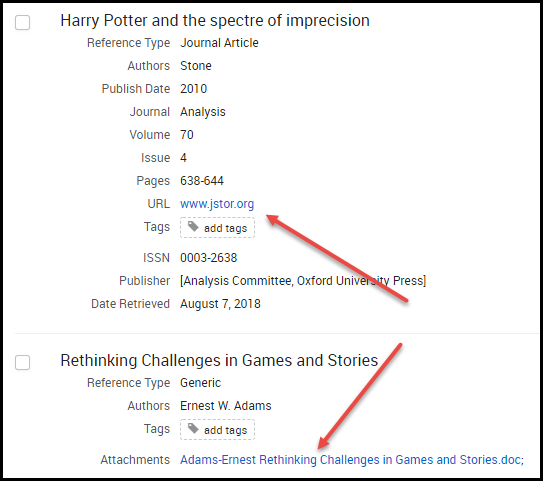Image resolution: width=543 pixels, height=481 pixels.
Task: Click the tag icon in Harry Potter entry
Action: point(193,227)
